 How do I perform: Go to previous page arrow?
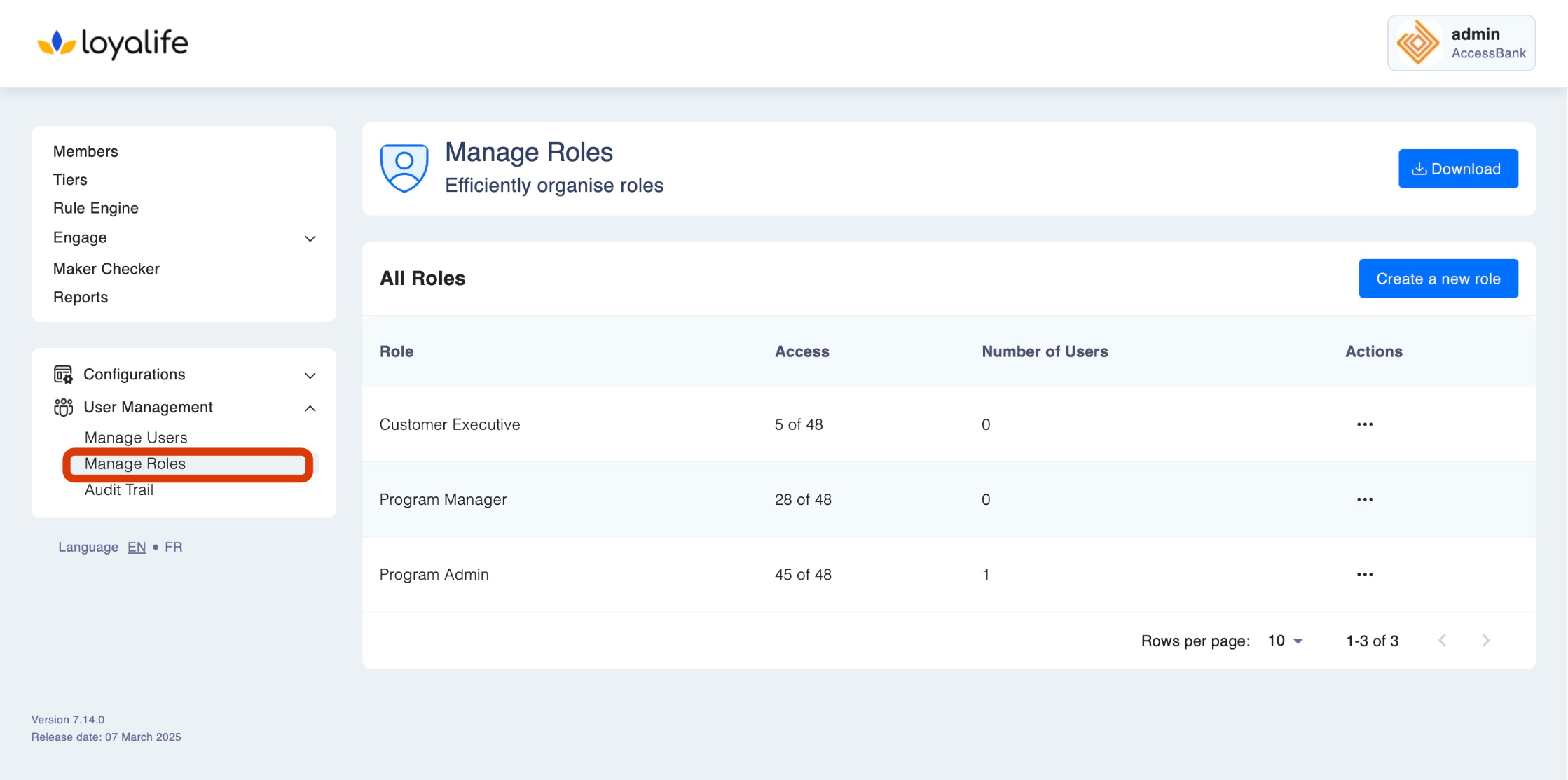point(1442,641)
